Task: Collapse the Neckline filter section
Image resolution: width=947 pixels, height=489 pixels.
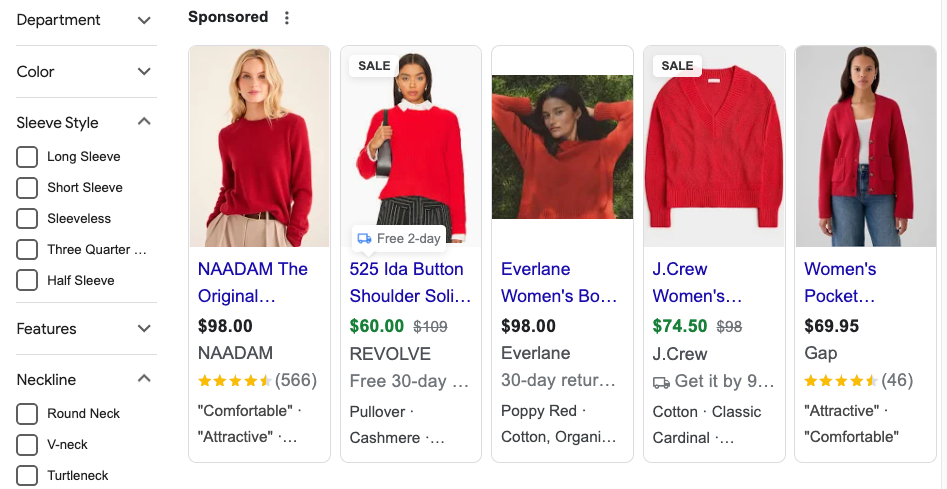Action: coord(144,379)
